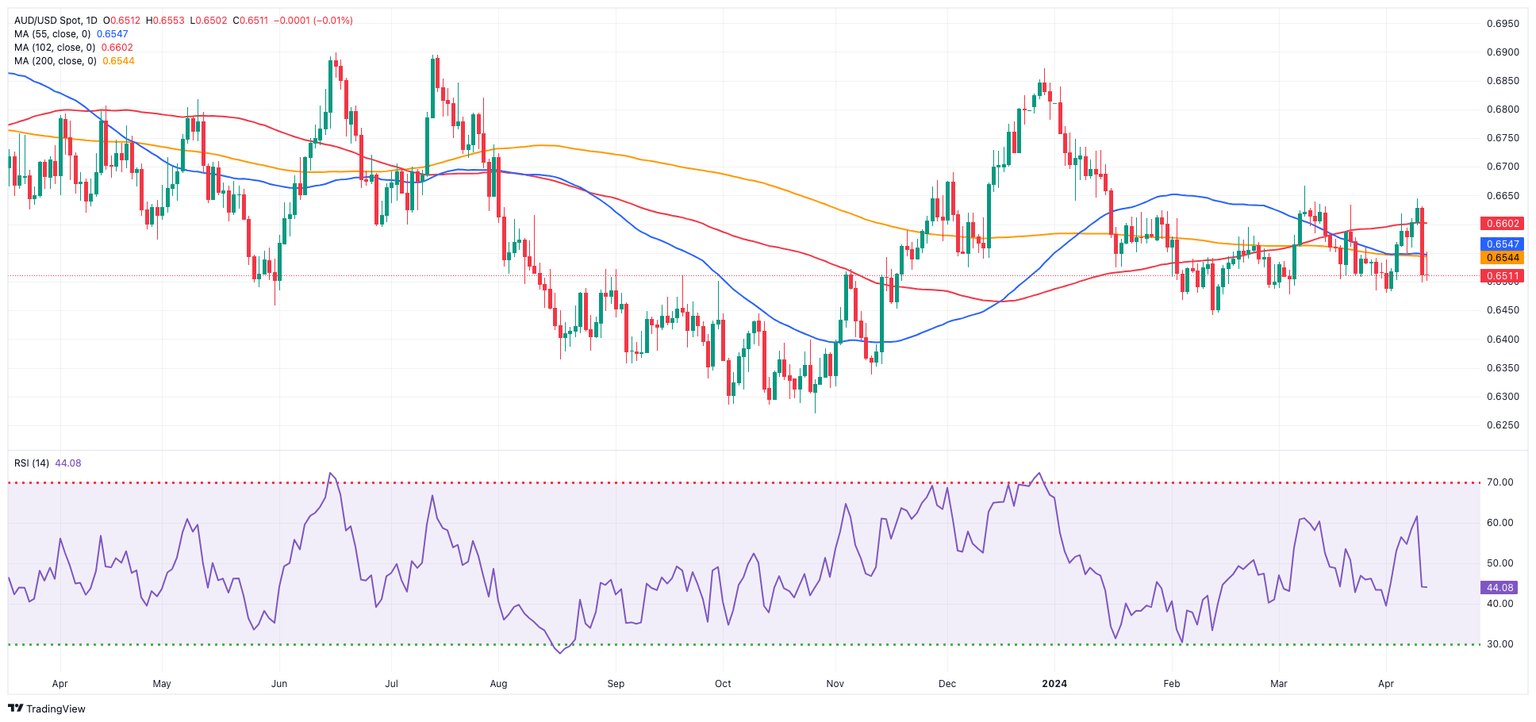Click the Oct time axis label
1536x722 pixels.
(x=723, y=684)
